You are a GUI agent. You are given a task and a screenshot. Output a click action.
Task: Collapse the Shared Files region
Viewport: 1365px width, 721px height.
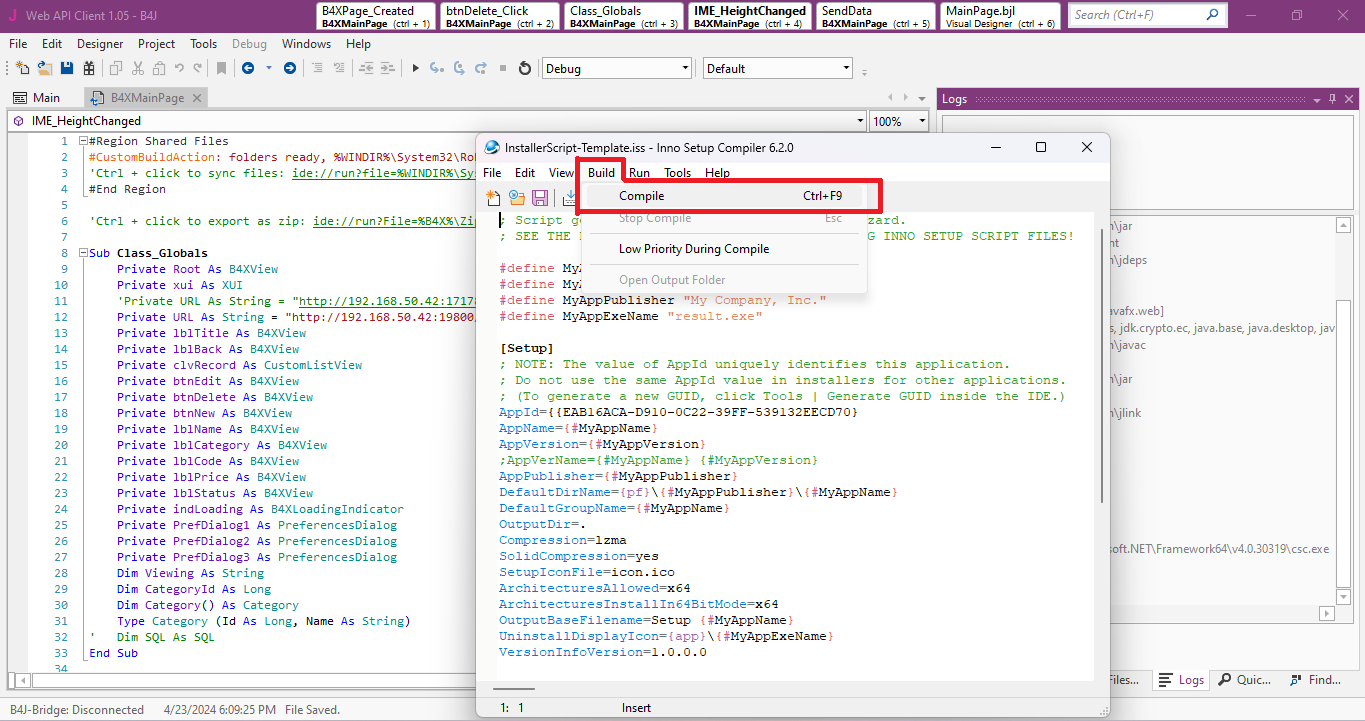[x=81, y=141]
